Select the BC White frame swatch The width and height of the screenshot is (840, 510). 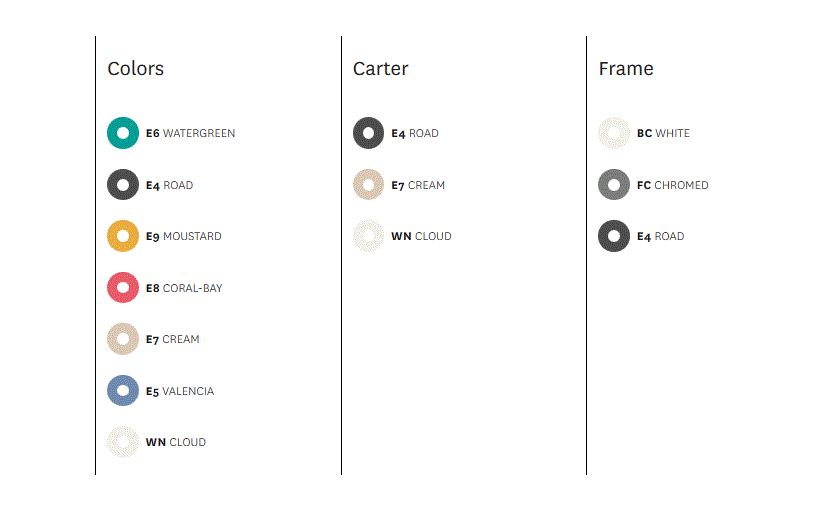[614, 133]
